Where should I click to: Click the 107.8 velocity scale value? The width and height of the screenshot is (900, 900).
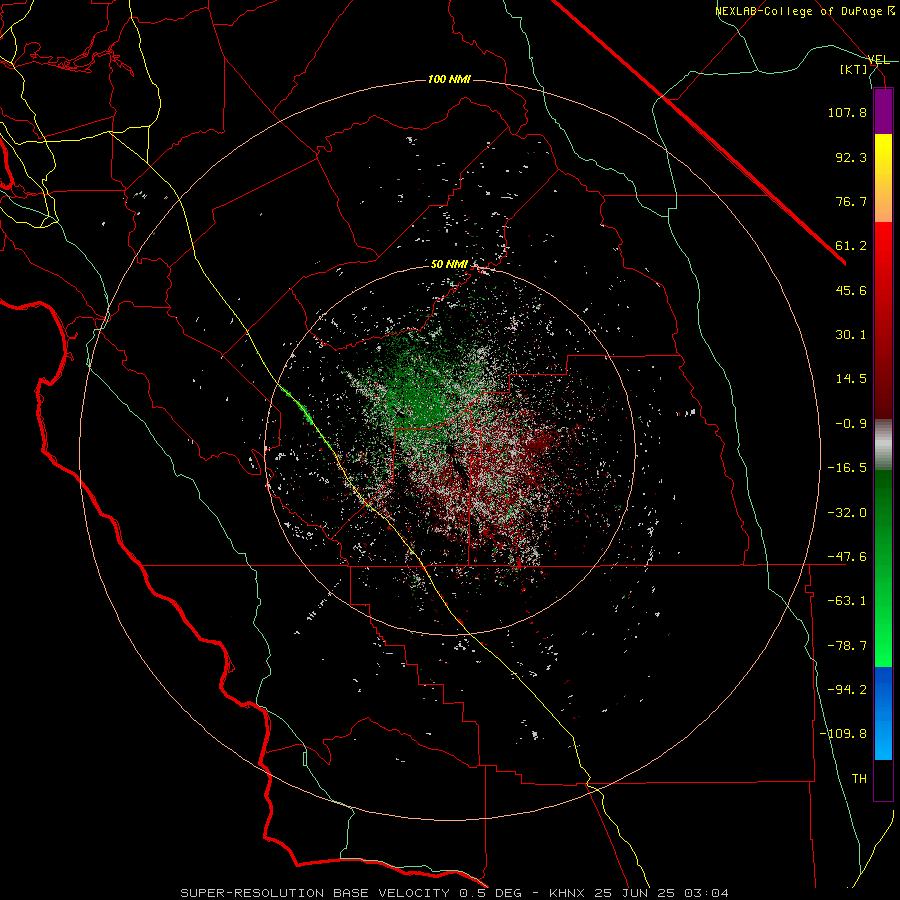tap(847, 112)
